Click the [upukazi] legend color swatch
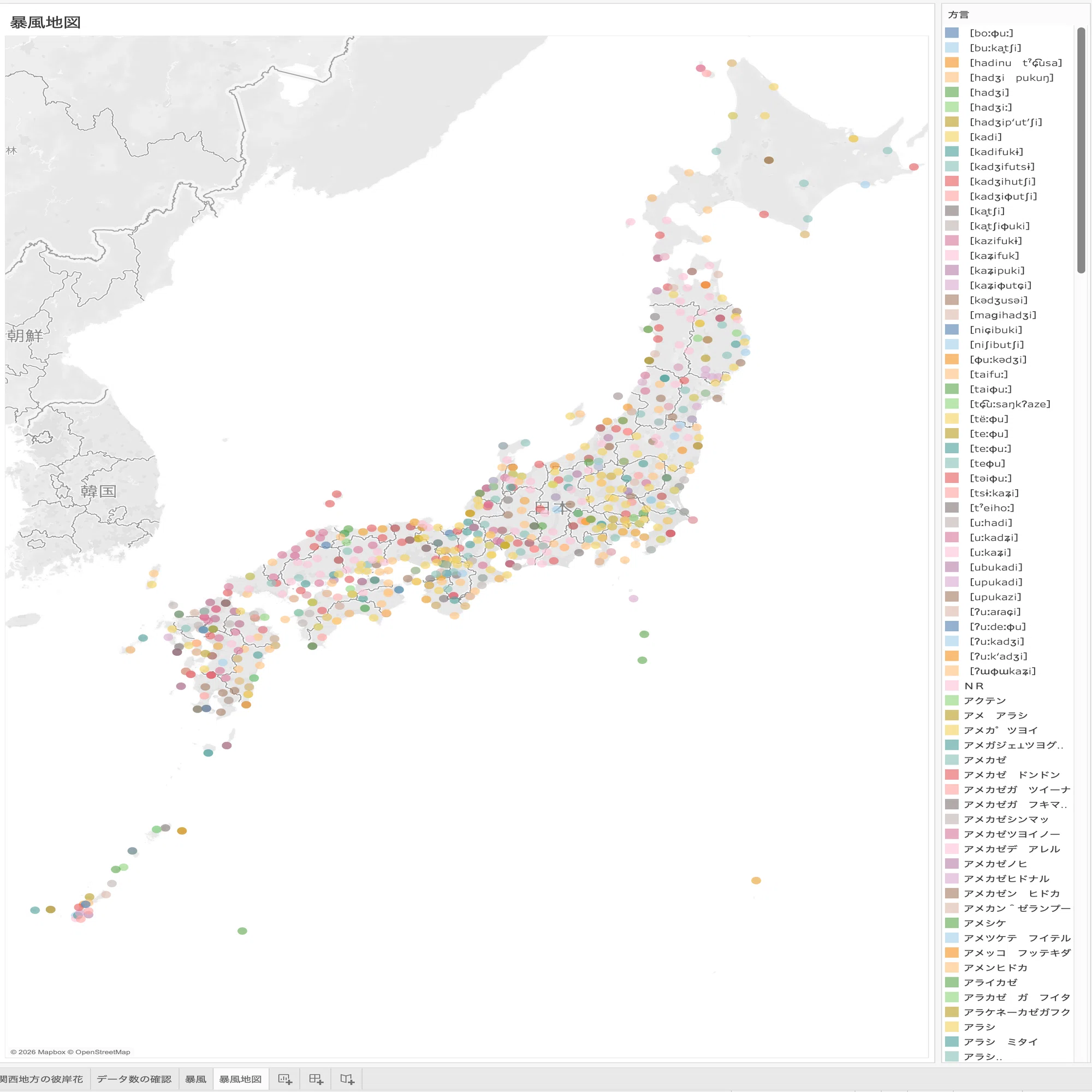Screen dimensions: 1092x1092 click(x=952, y=597)
